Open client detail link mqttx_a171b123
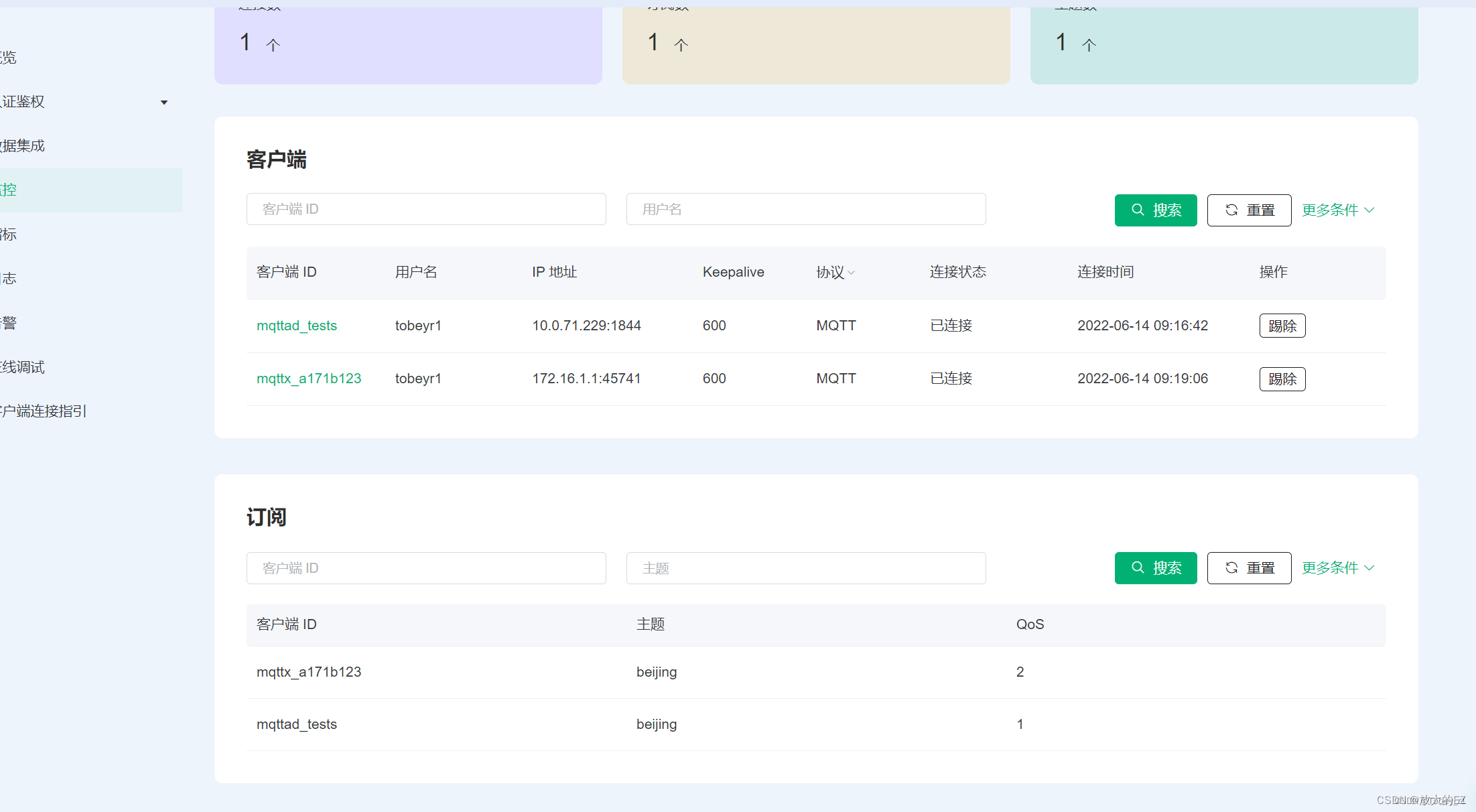Screen dimensions: 1476x812 pos(309,379)
